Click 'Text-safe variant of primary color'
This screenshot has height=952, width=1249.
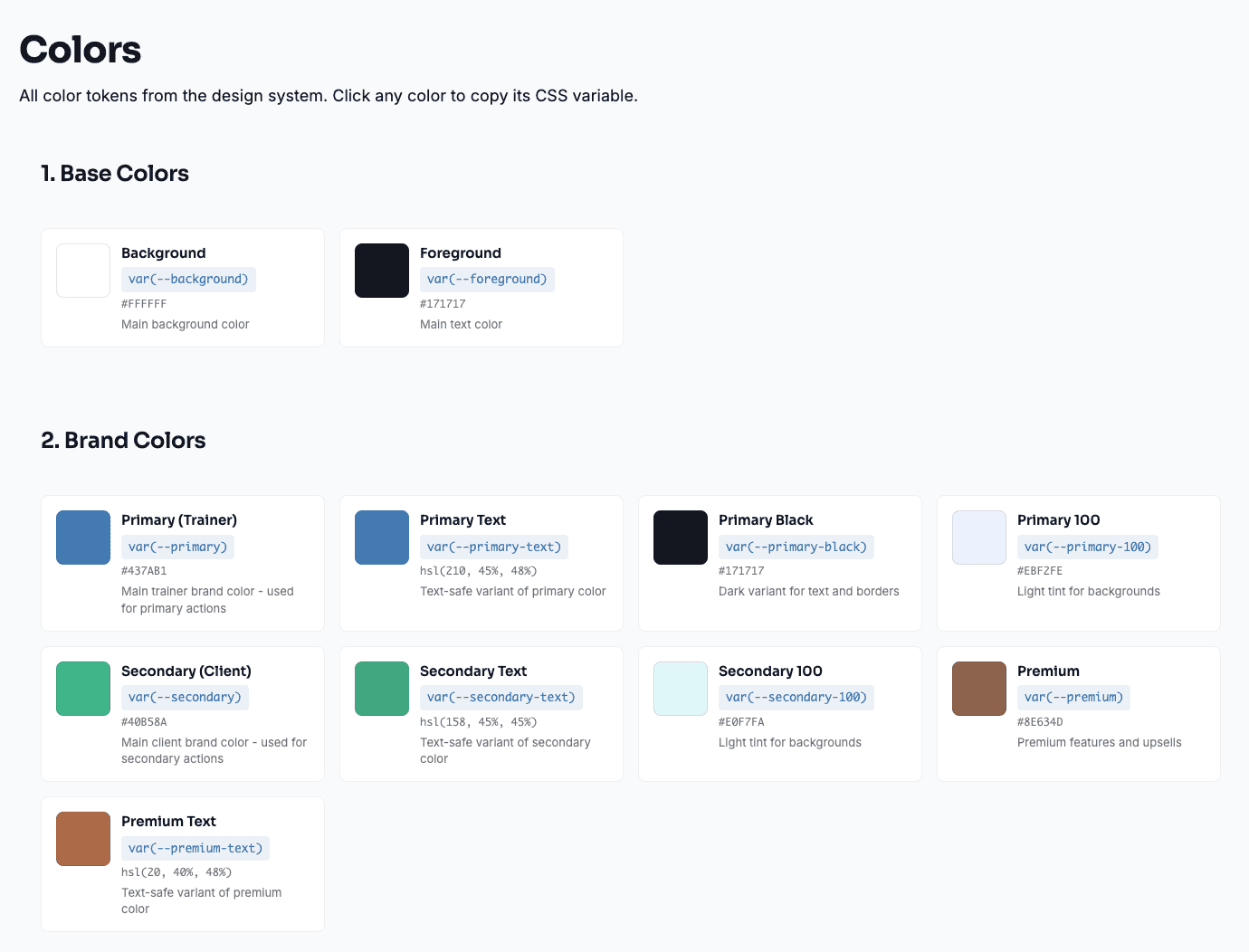tap(513, 591)
